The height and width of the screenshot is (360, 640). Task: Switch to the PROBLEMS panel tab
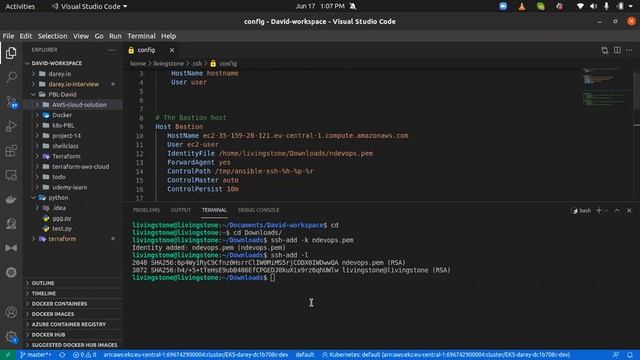146,210
